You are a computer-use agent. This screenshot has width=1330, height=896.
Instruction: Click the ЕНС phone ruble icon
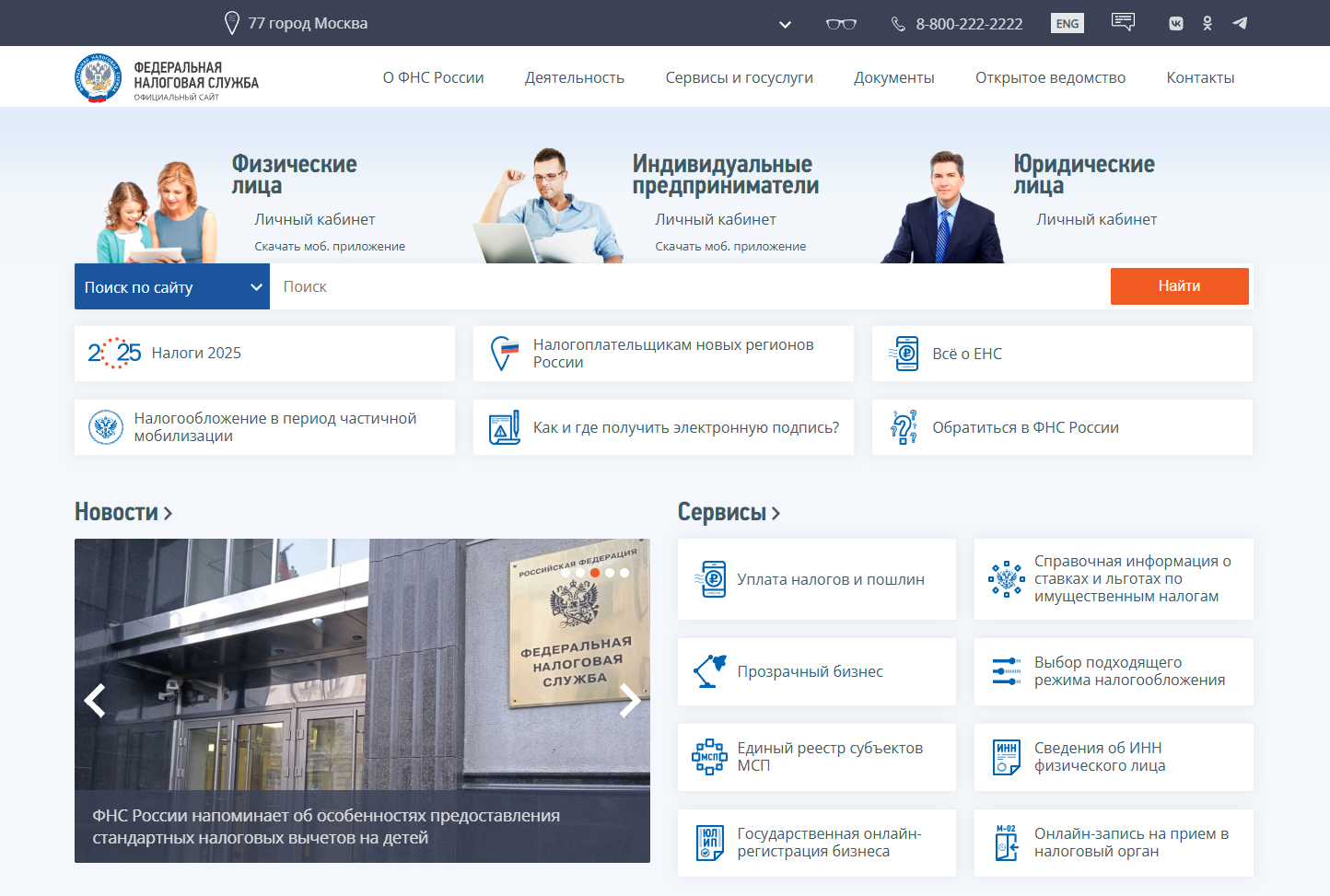pos(904,354)
